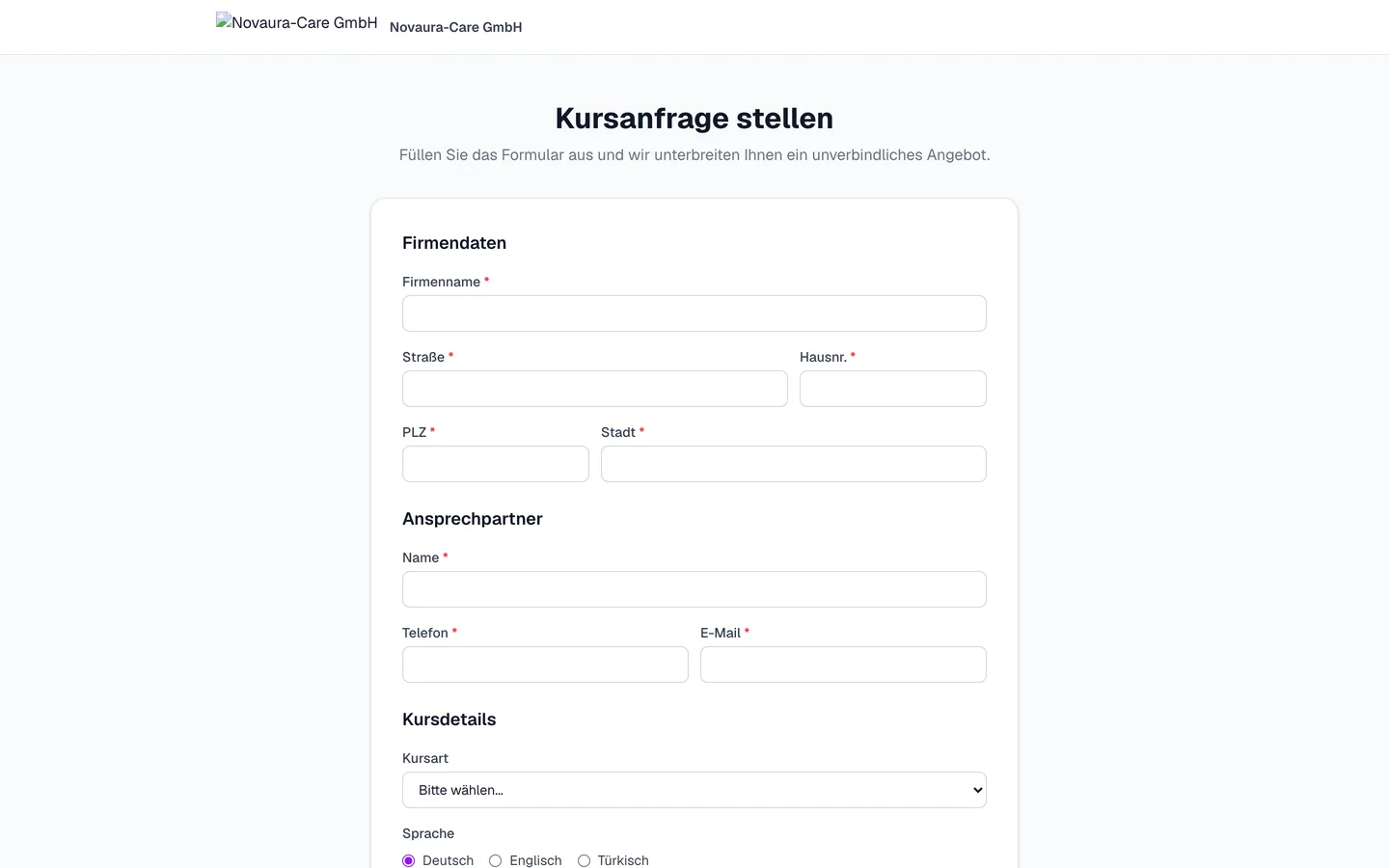1389x868 pixels.
Task: Open the Kursart dropdown
Action: point(694,790)
